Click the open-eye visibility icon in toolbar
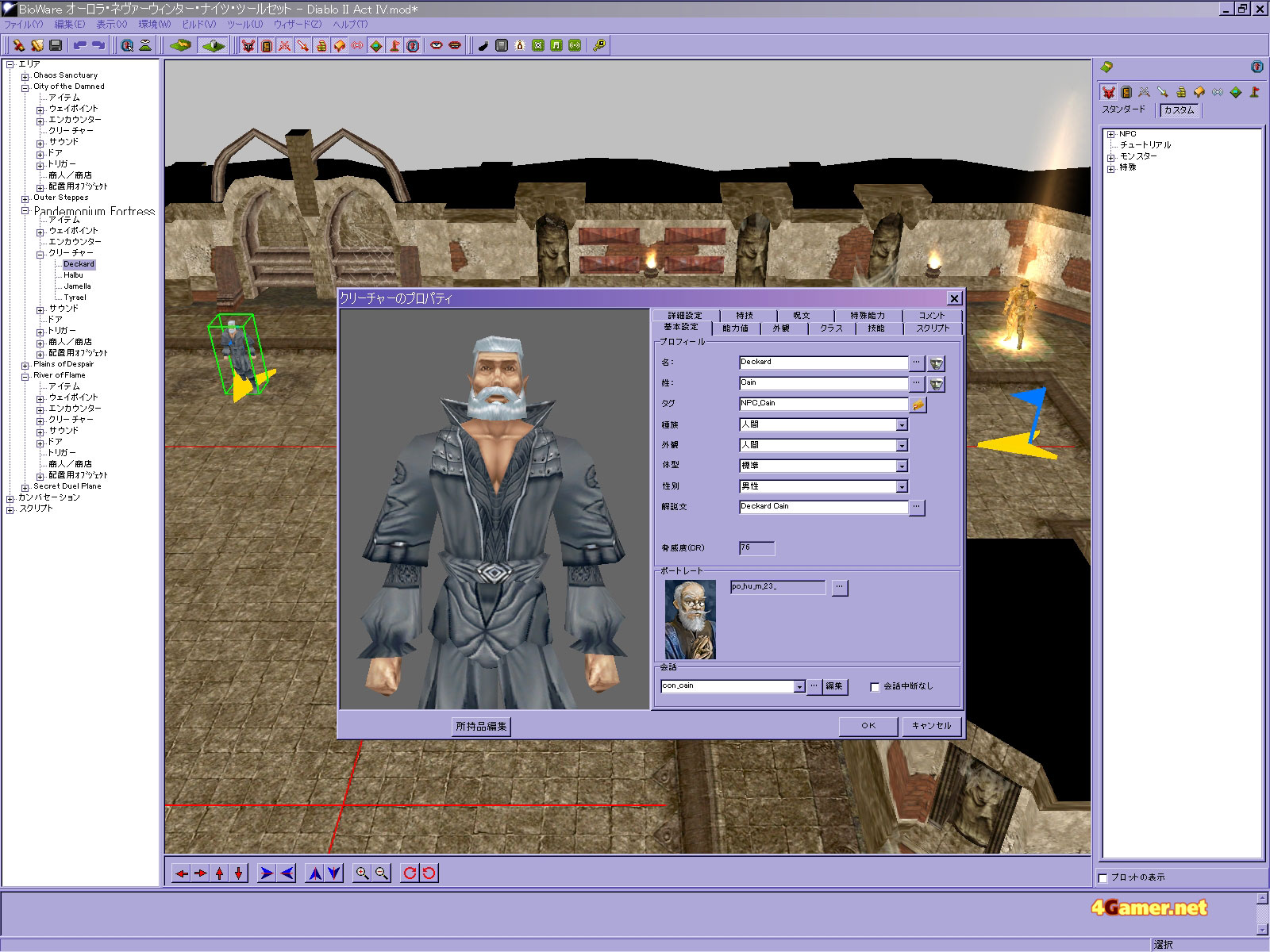The width and height of the screenshot is (1270, 952). (437, 45)
